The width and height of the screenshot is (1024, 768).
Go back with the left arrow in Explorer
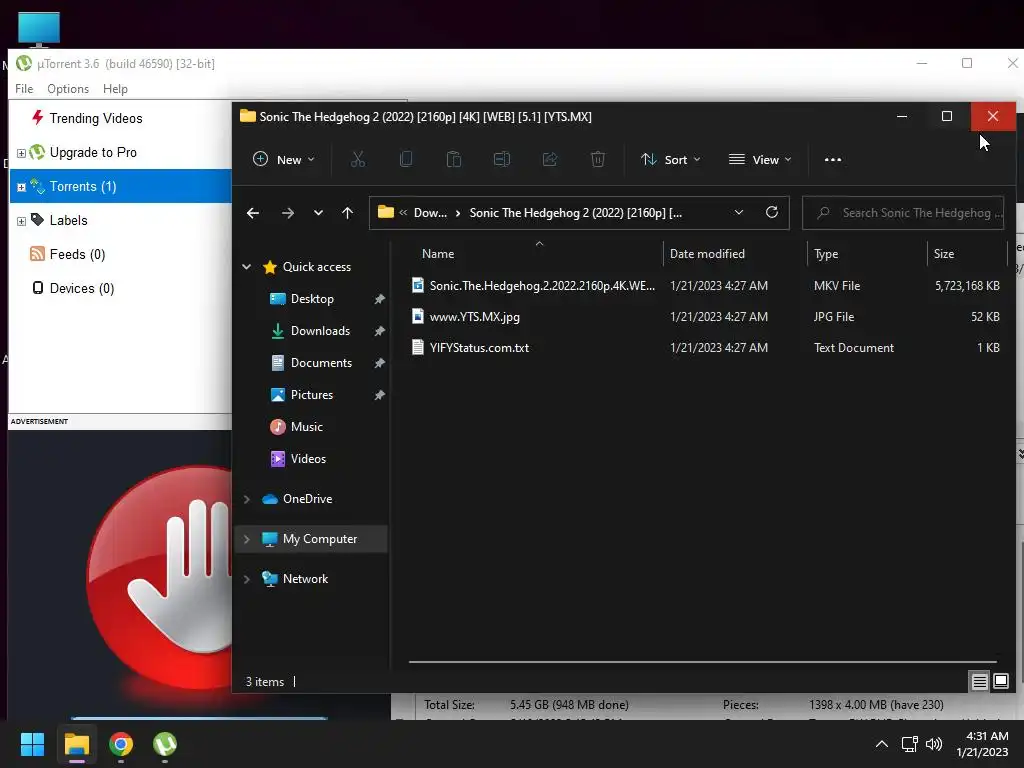(253, 213)
